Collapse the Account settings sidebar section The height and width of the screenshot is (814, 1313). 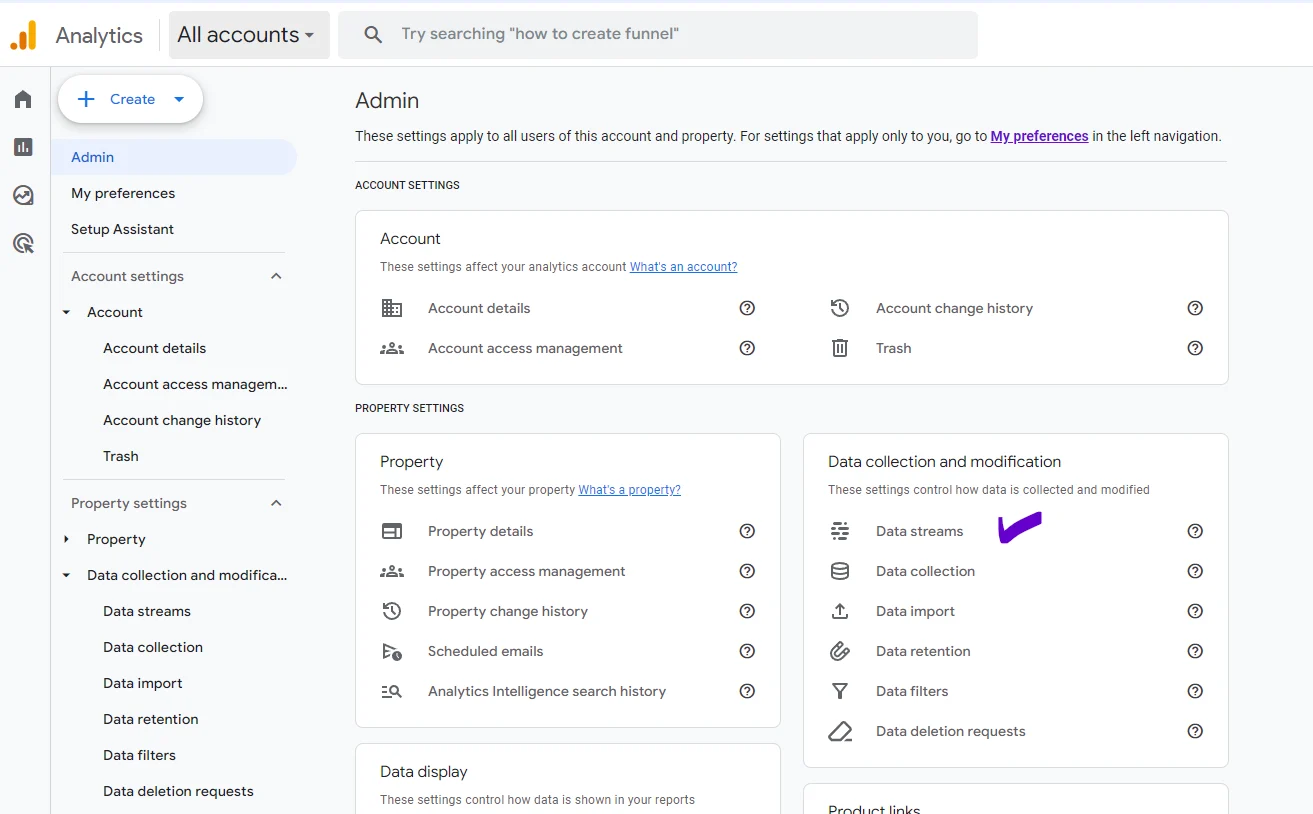pos(276,276)
